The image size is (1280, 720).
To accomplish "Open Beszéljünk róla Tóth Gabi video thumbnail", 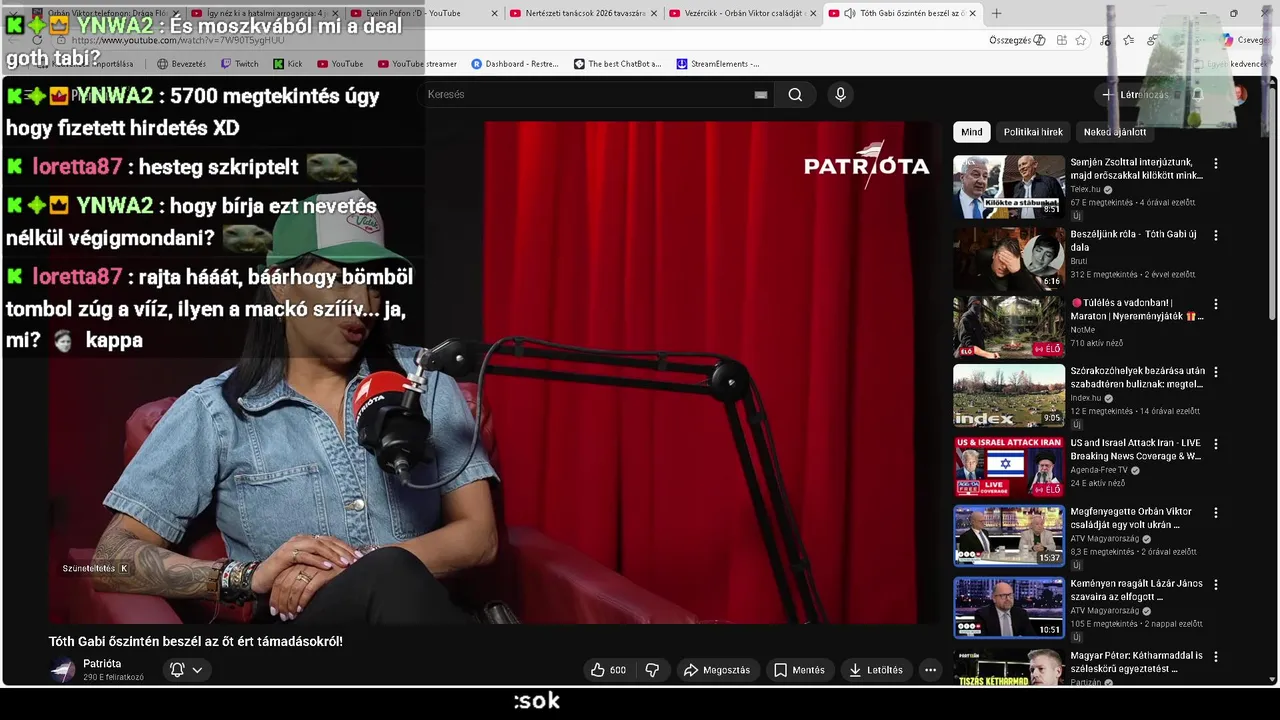I will 1008,258.
